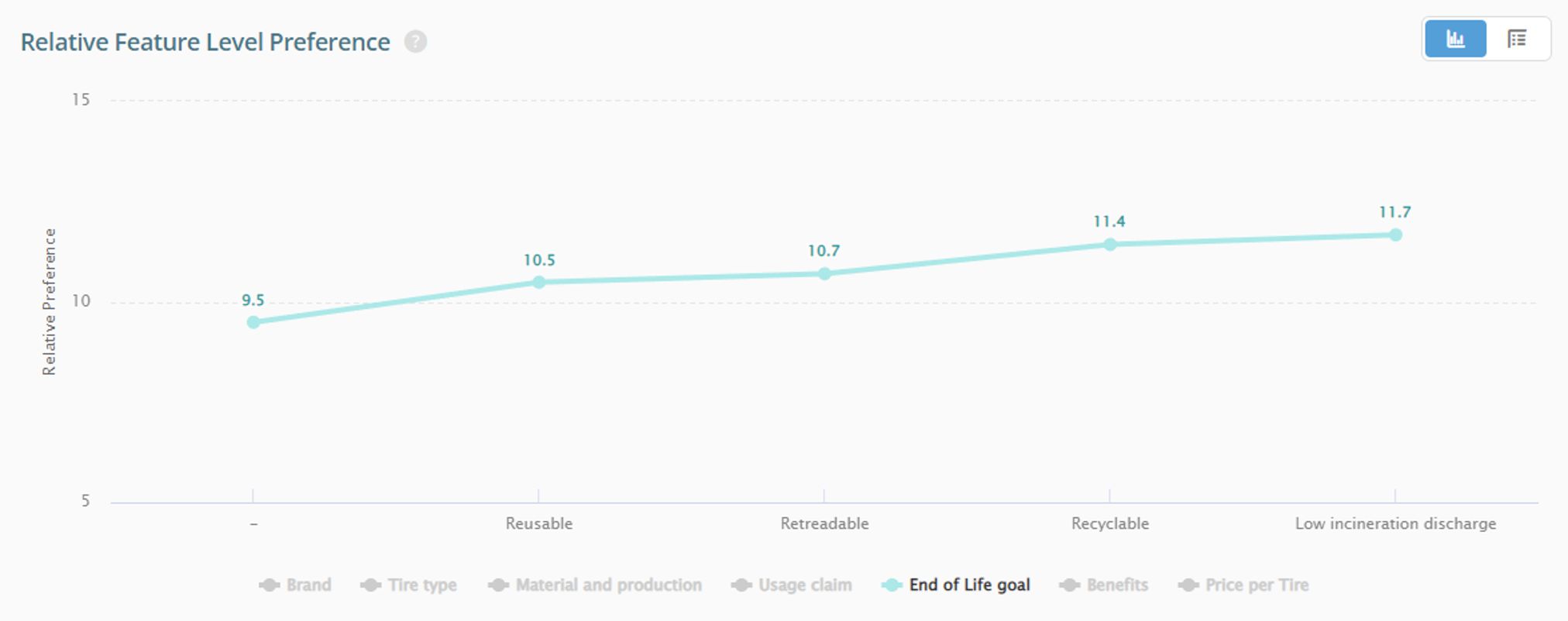
Task: Switch to chart view
Action: click(1455, 39)
